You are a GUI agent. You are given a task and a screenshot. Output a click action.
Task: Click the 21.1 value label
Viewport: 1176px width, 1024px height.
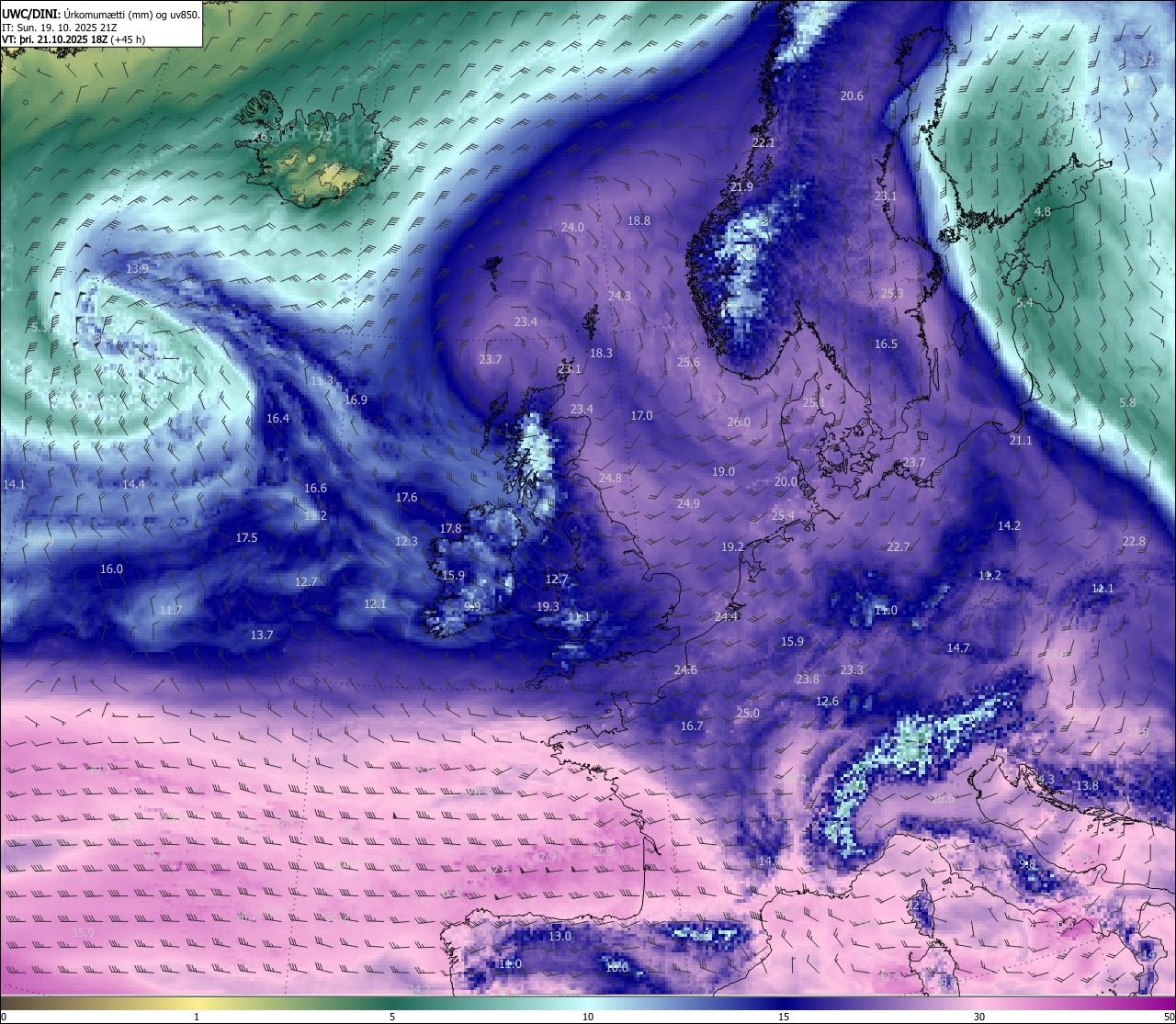click(1021, 440)
